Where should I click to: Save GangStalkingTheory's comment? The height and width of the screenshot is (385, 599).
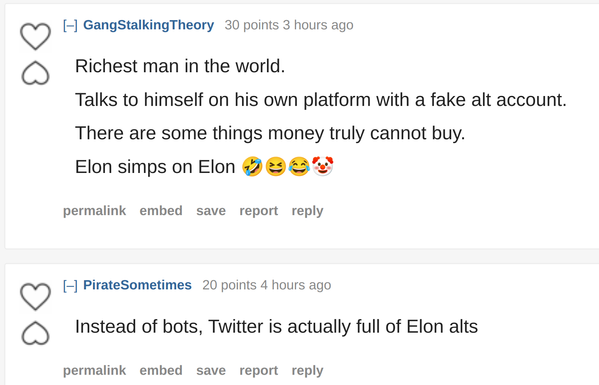coord(211,211)
